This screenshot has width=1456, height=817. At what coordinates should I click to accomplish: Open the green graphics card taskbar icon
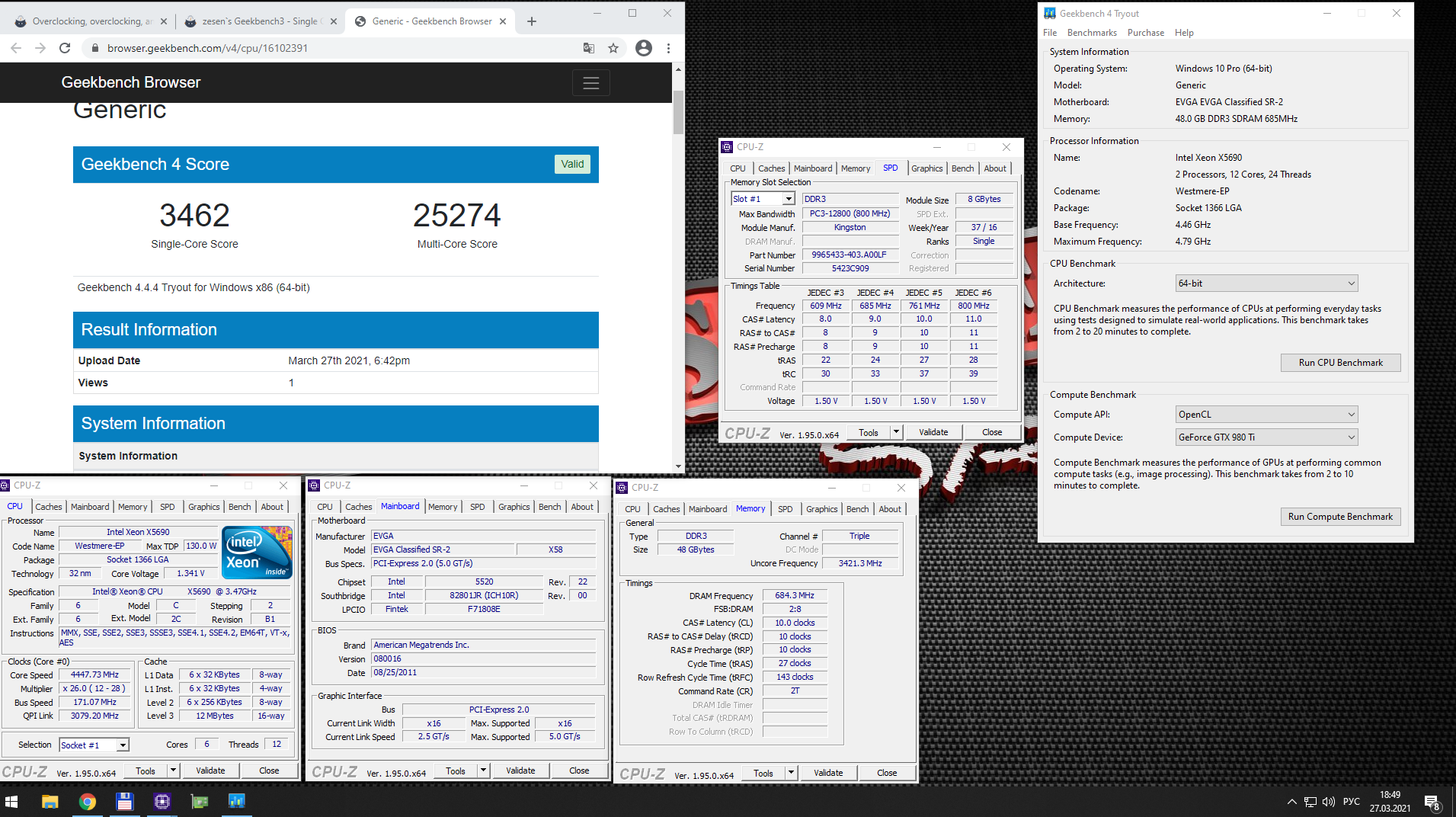[199, 801]
